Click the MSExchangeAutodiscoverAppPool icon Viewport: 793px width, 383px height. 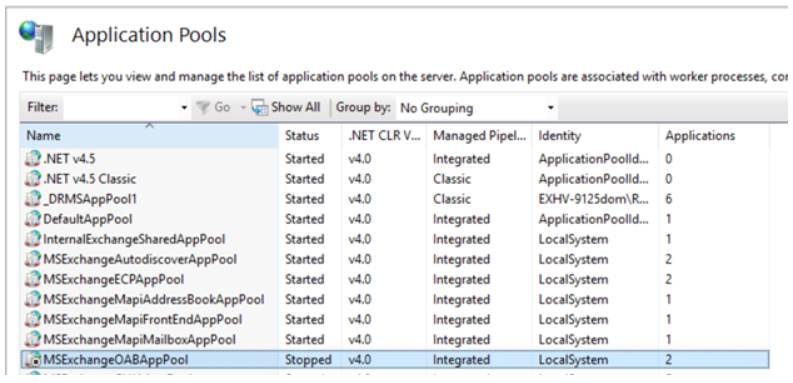(33, 260)
